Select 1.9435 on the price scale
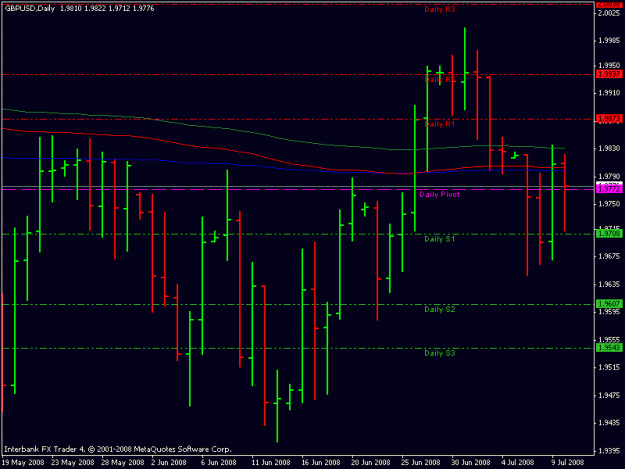This screenshot has width=625, height=469. coord(609,423)
